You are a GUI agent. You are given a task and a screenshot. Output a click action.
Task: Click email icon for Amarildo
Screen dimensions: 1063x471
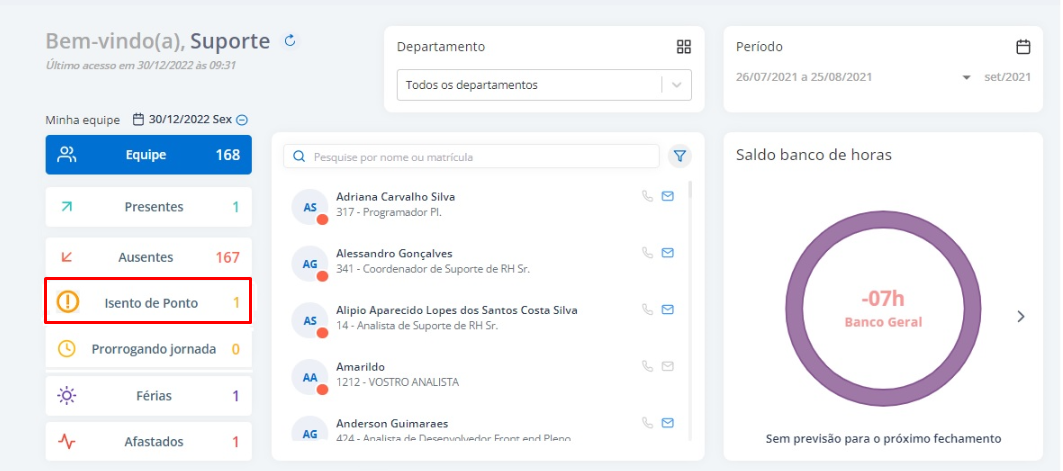click(x=668, y=366)
